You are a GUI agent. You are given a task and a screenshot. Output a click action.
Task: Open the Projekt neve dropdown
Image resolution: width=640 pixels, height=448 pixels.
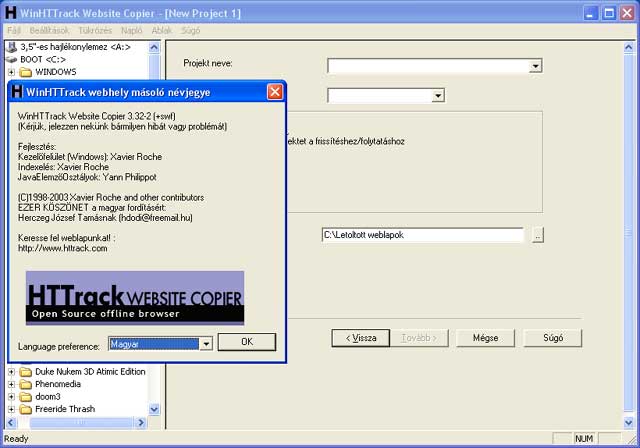535,66
